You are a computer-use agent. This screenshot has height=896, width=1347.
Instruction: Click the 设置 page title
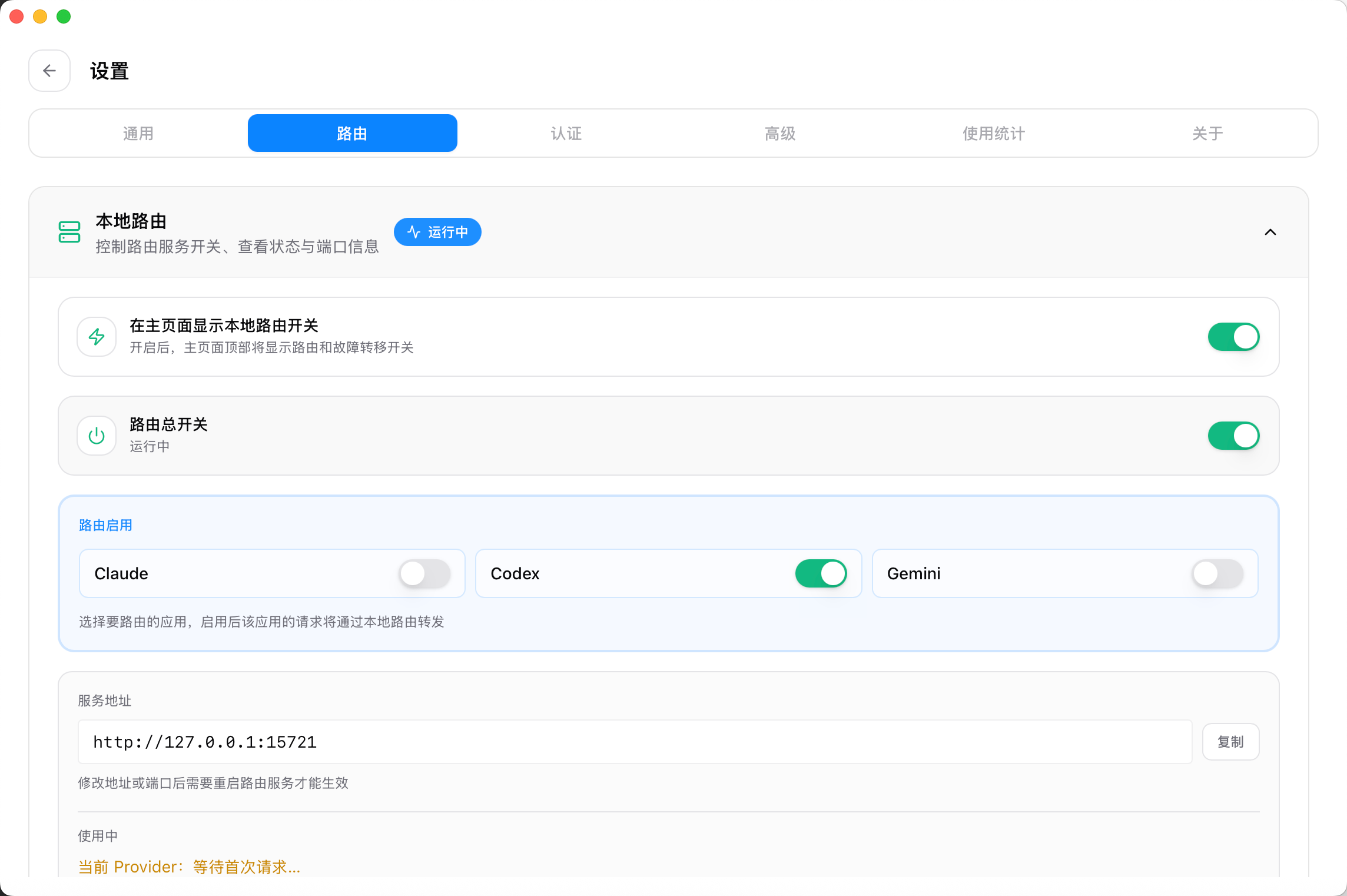(x=110, y=71)
